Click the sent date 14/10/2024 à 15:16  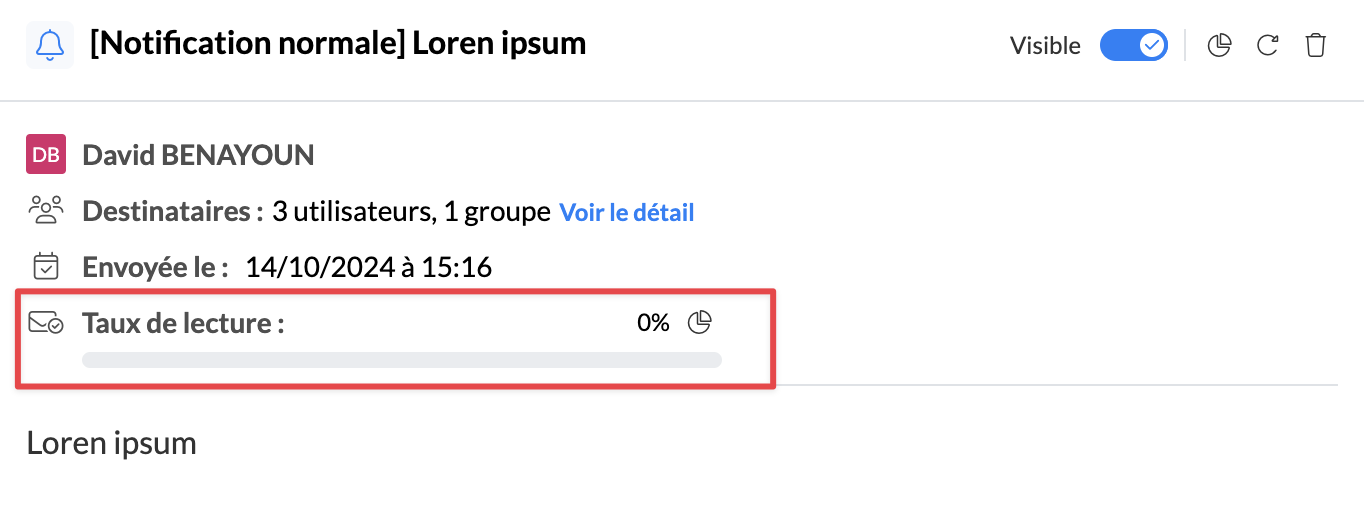tap(368, 267)
